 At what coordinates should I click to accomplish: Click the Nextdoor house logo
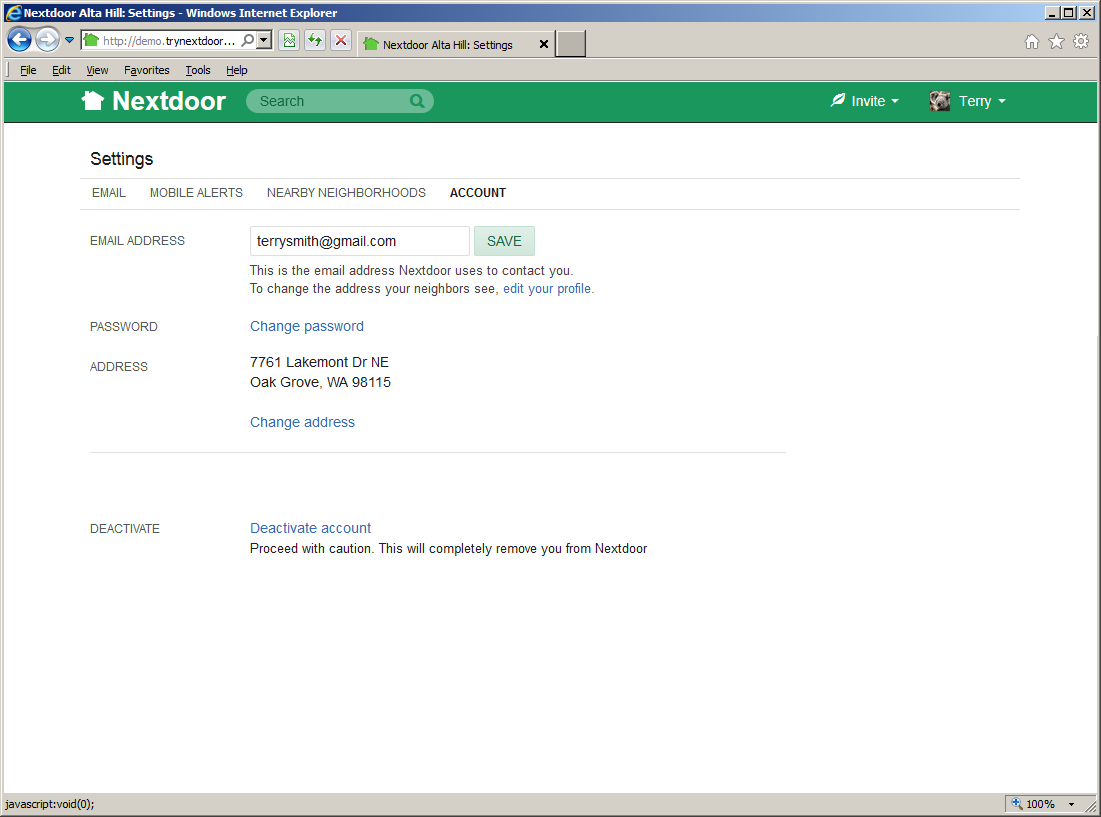pyautogui.click(x=92, y=100)
